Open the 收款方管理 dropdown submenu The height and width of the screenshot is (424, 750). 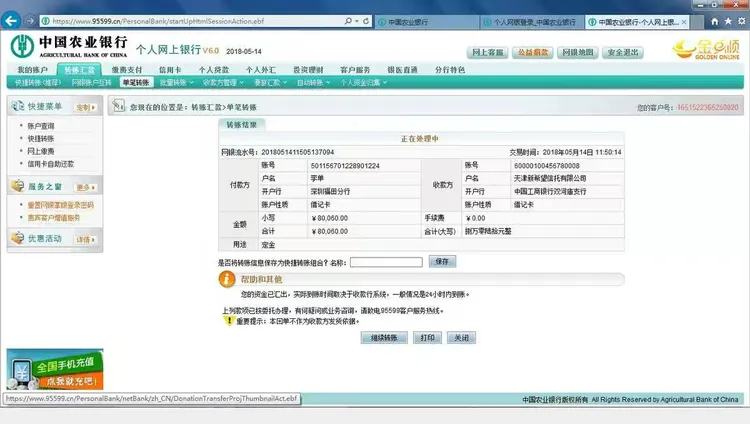(223, 83)
